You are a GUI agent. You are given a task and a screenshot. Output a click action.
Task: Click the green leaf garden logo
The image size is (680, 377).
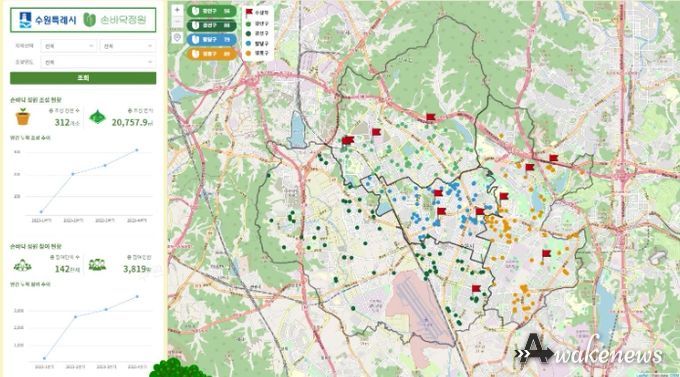click(x=89, y=20)
